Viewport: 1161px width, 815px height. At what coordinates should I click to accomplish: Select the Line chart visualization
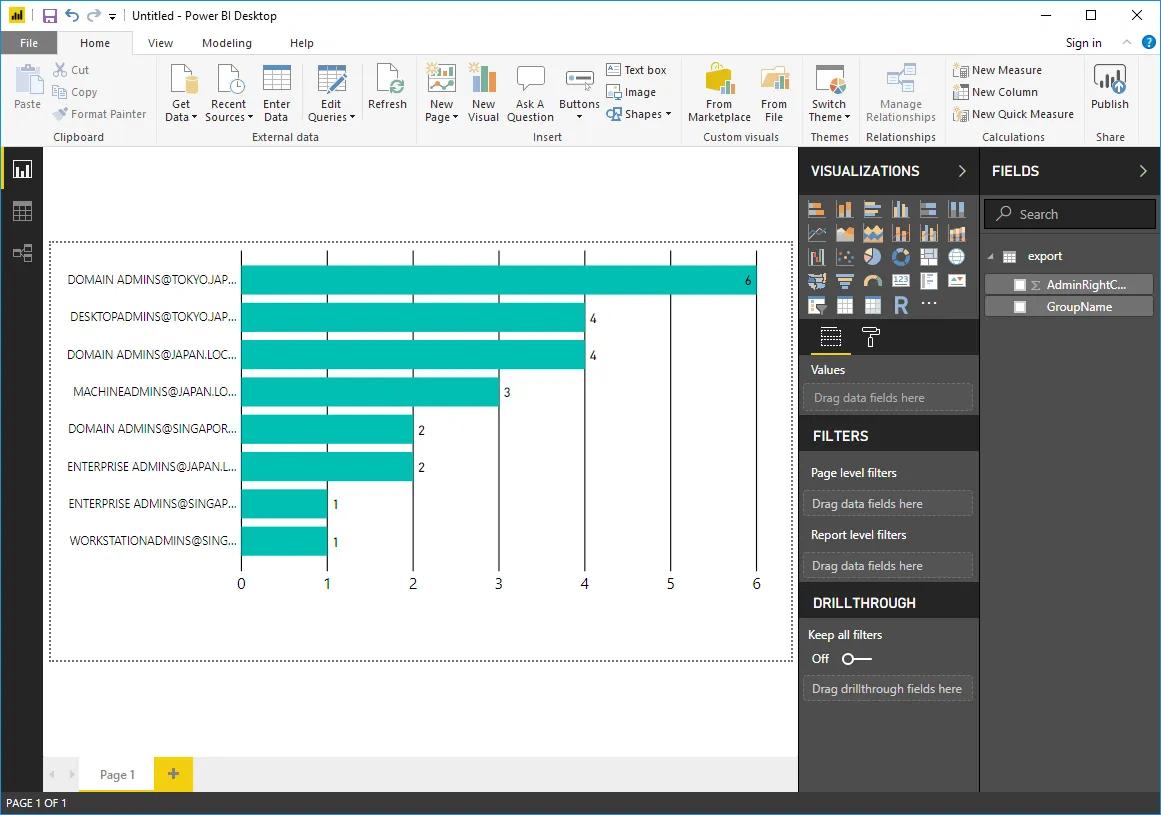(x=817, y=234)
